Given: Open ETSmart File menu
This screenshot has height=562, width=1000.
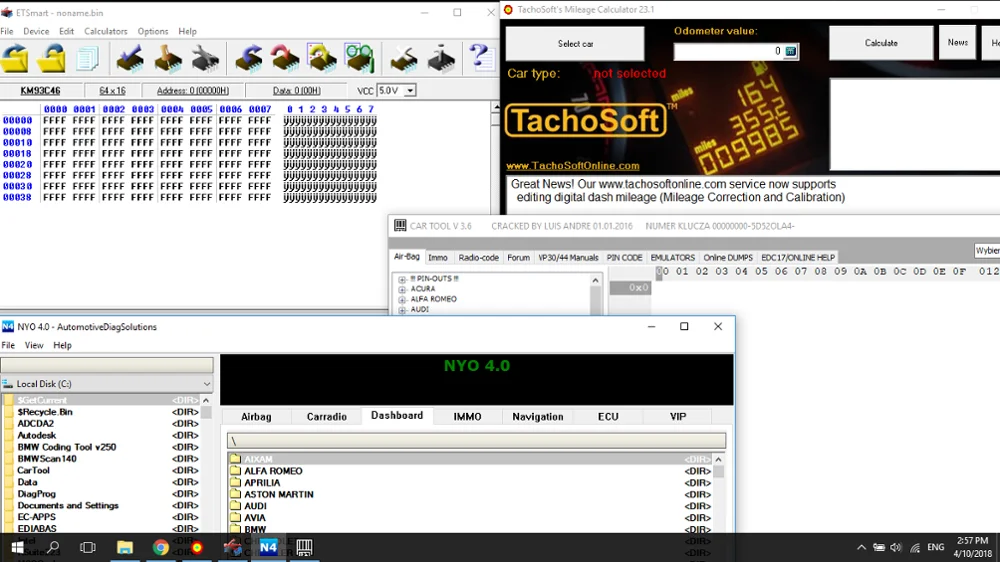Looking at the screenshot, I should coord(7,31).
